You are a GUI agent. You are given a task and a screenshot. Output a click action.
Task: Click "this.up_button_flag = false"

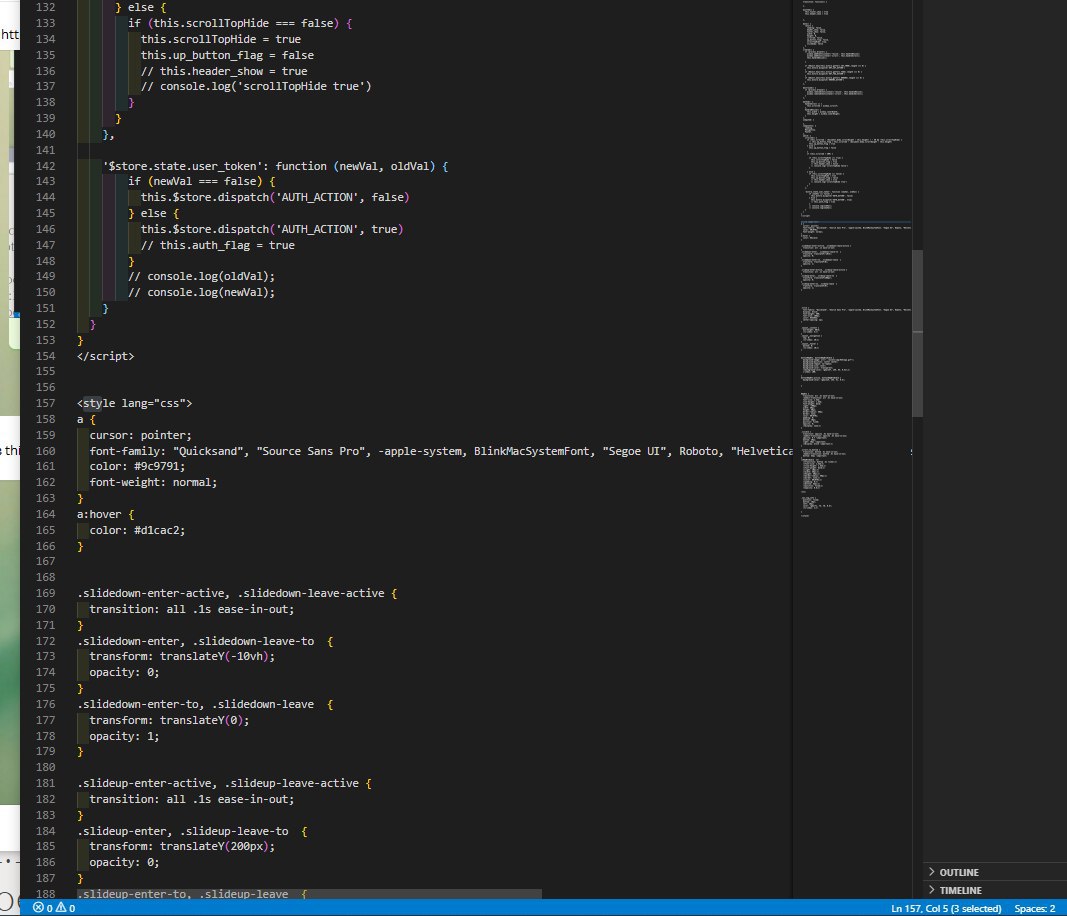[227, 55]
